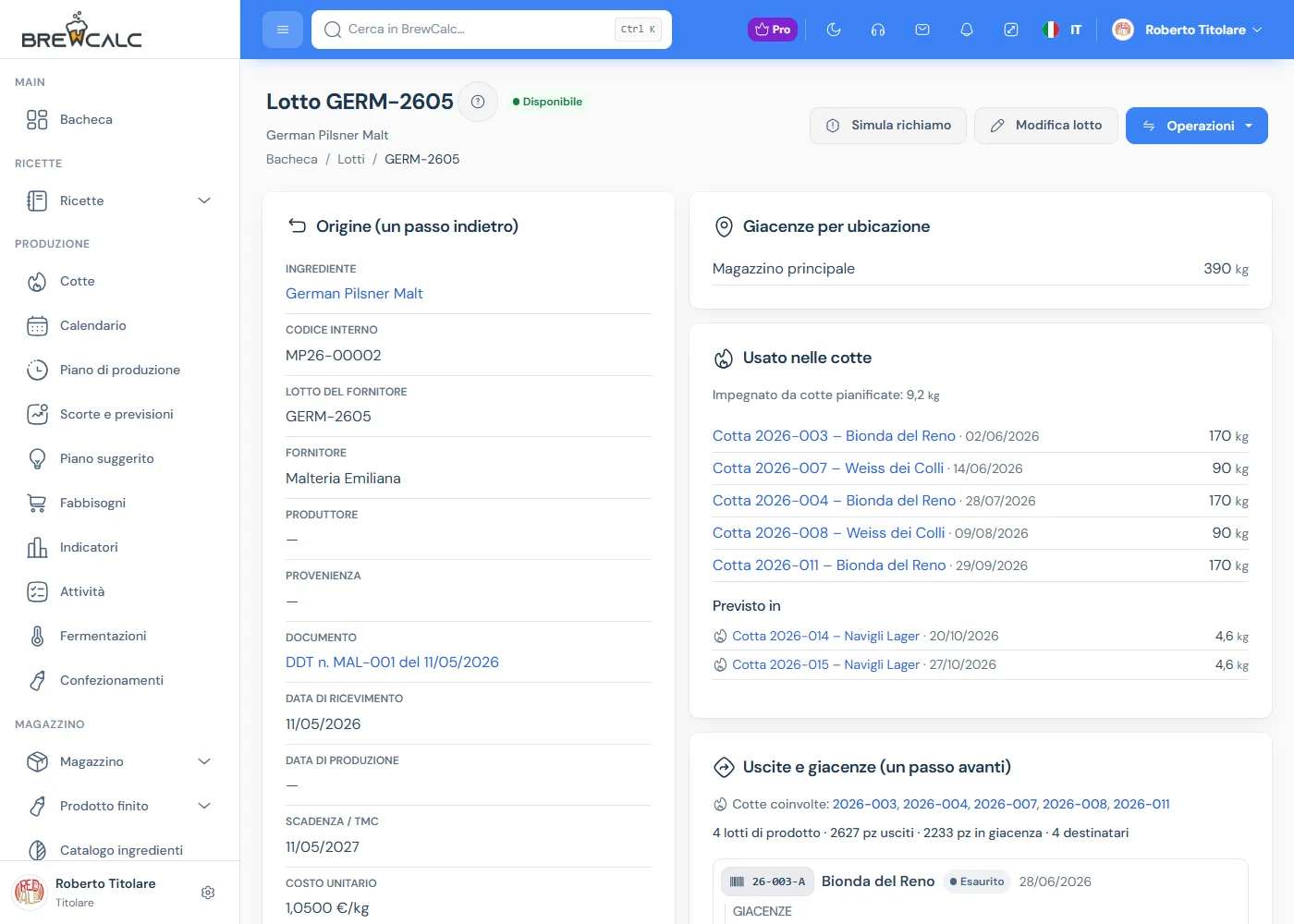The height and width of the screenshot is (924, 1294).
Task: Change language from Italian flag selector
Action: (x=1062, y=30)
